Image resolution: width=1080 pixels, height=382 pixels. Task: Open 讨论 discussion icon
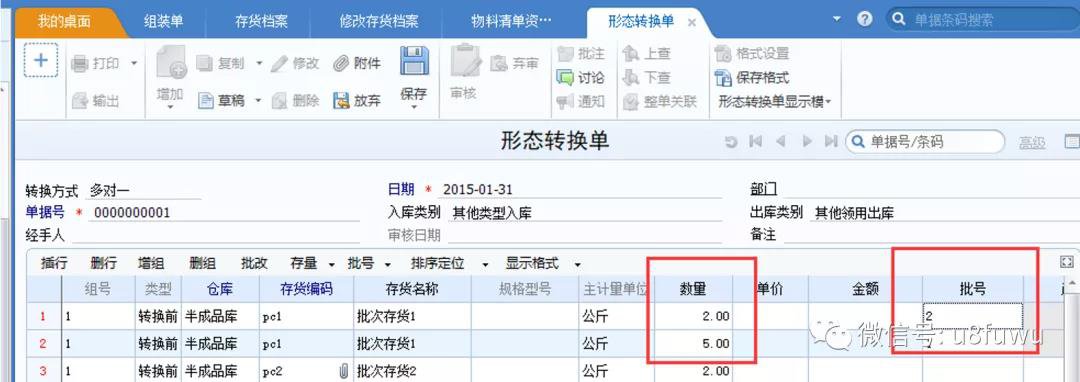pyautogui.click(x=565, y=77)
